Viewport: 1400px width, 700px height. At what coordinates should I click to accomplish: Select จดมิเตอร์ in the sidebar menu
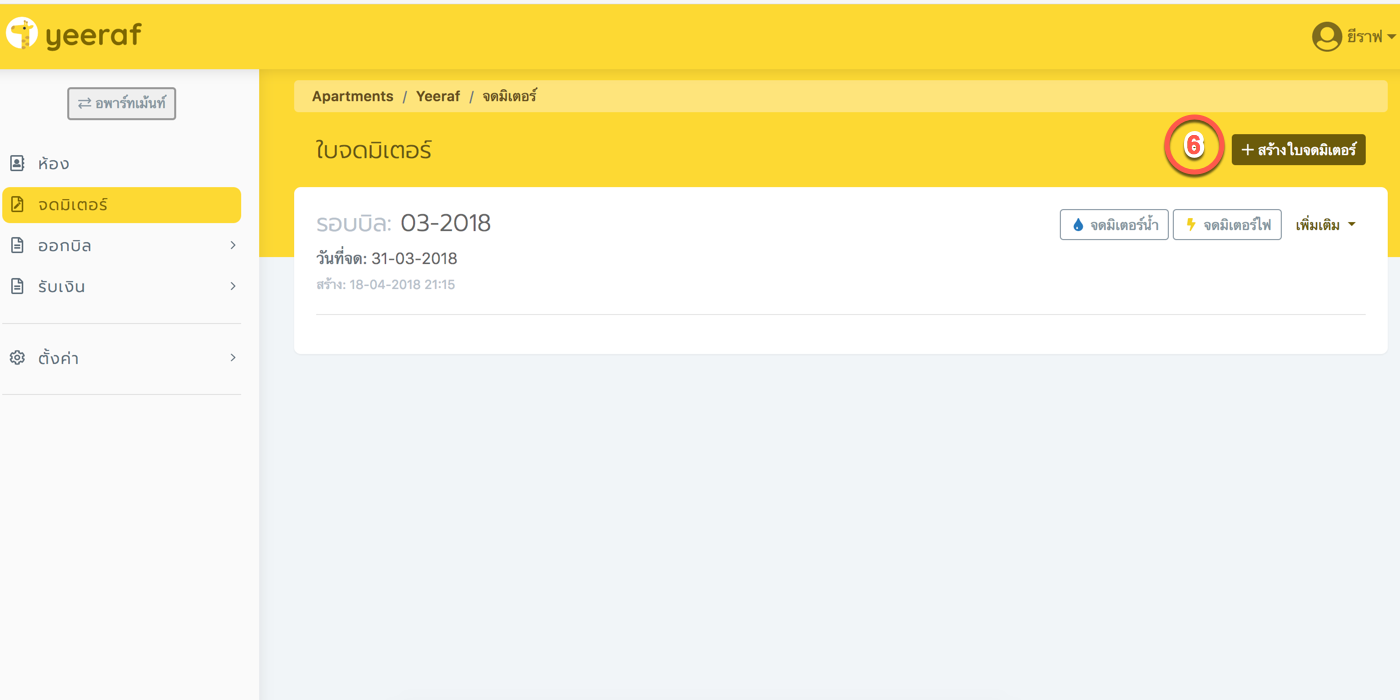tap(122, 204)
